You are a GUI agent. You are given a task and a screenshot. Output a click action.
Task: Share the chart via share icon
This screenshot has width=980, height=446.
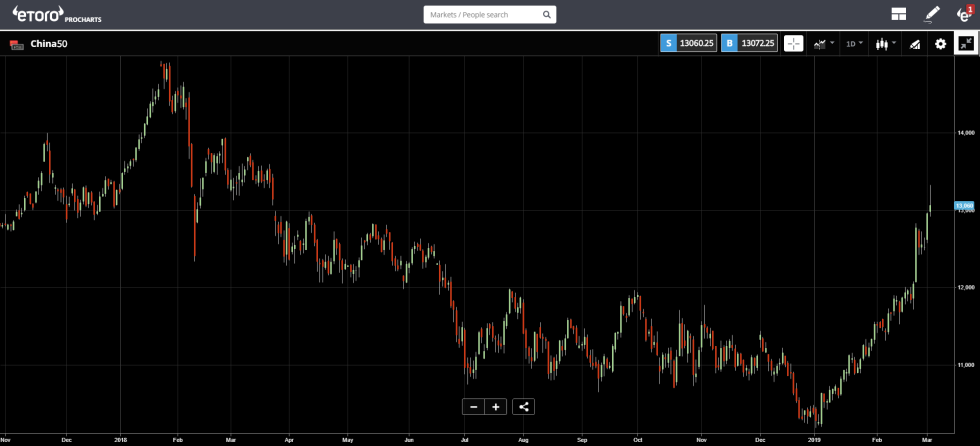525,406
